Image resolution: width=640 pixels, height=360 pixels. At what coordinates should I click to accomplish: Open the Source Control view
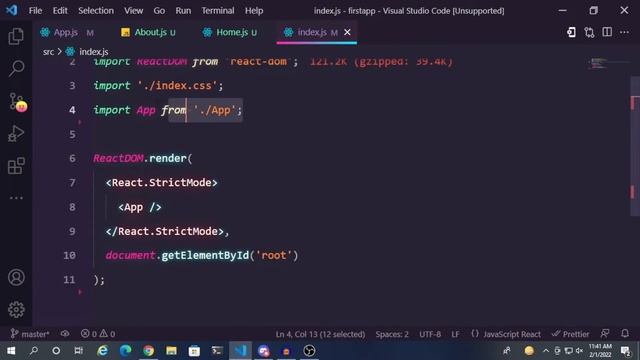(17, 102)
